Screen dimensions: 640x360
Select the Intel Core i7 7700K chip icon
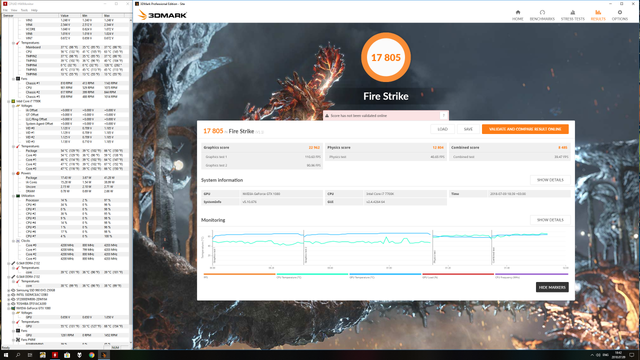(13, 101)
